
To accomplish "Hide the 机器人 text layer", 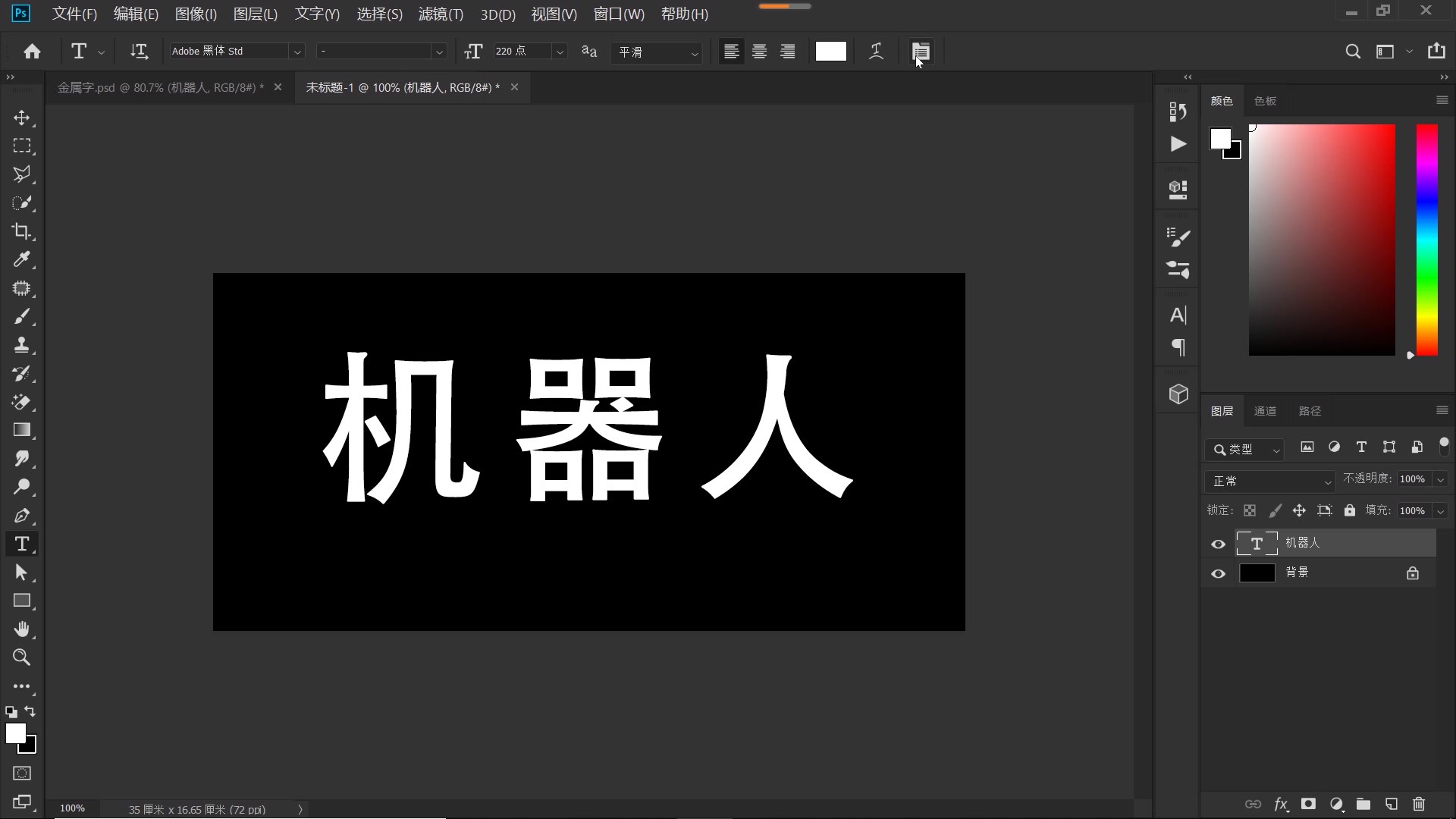I will [1218, 544].
